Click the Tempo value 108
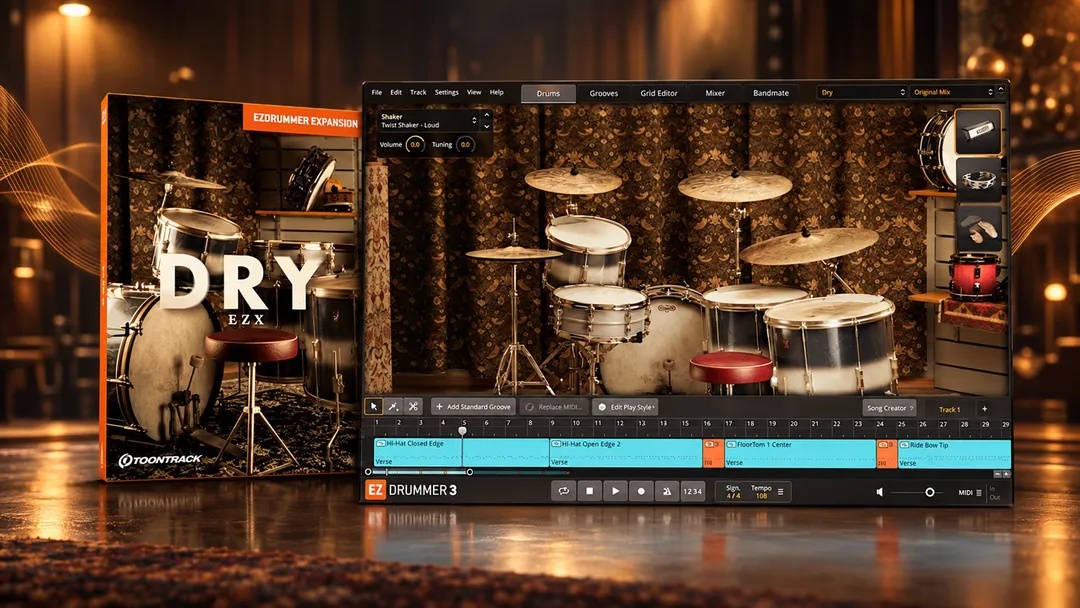 pos(761,496)
